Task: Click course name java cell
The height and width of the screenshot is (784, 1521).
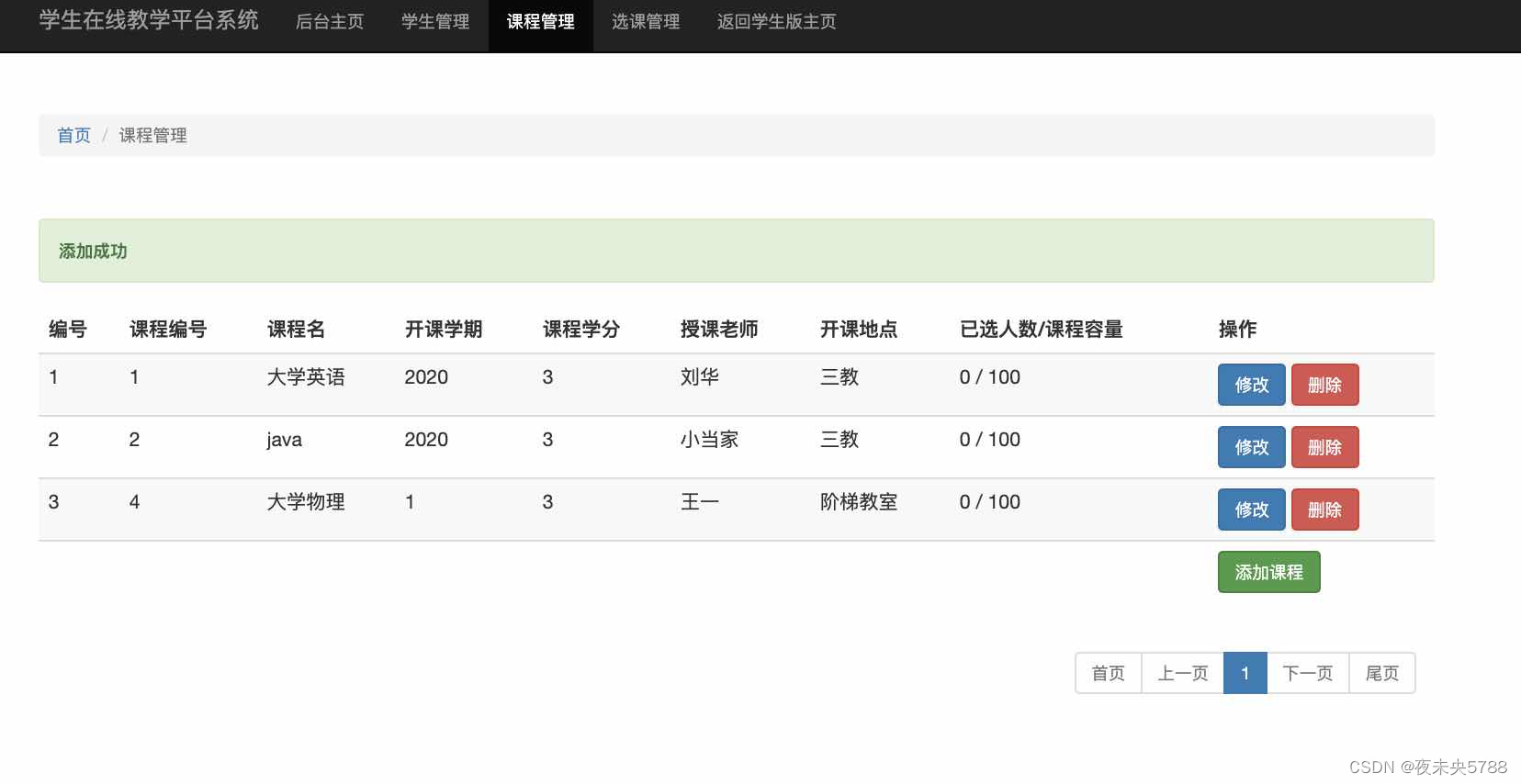Action: click(x=285, y=440)
